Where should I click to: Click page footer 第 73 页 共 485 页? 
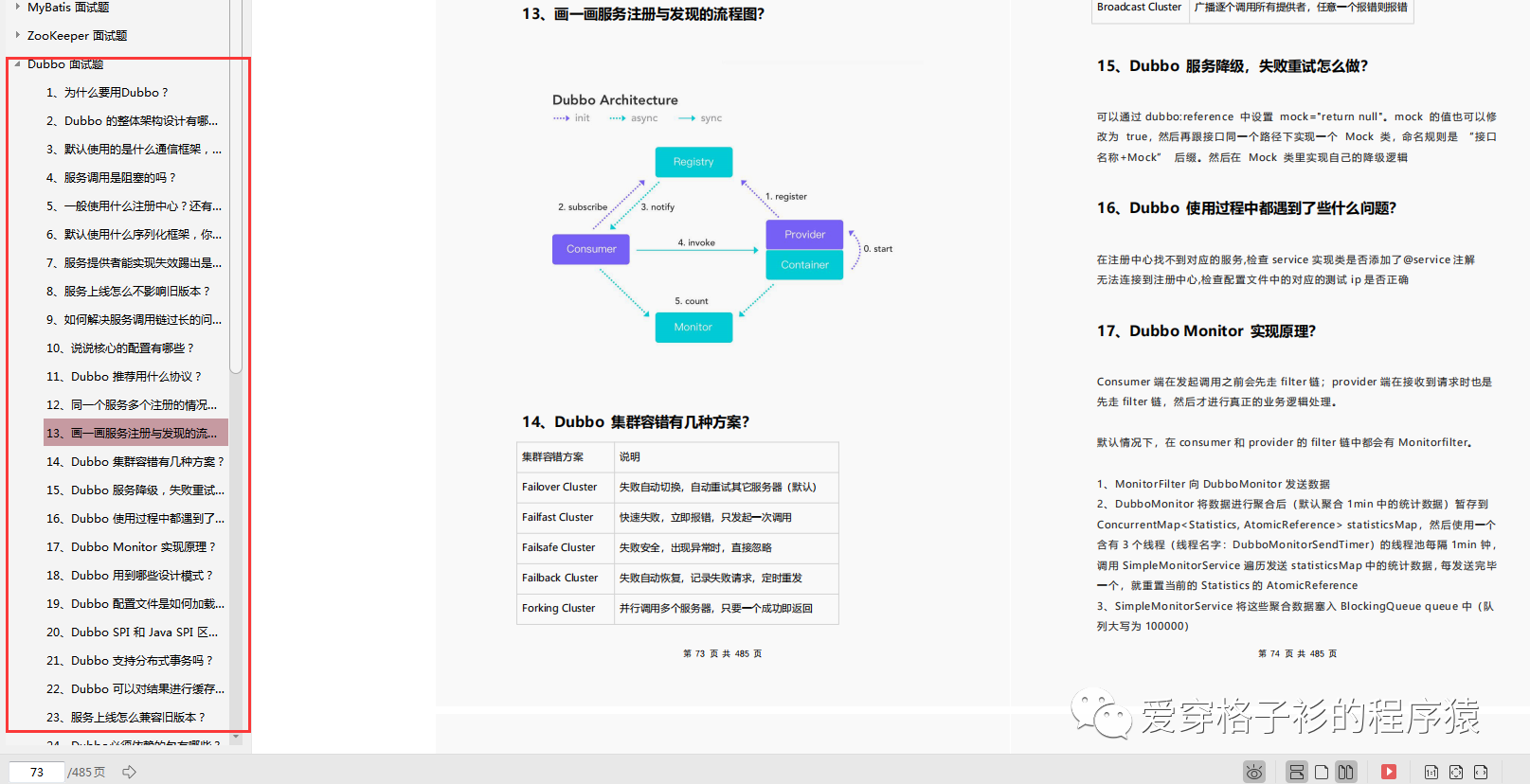click(x=723, y=653)
